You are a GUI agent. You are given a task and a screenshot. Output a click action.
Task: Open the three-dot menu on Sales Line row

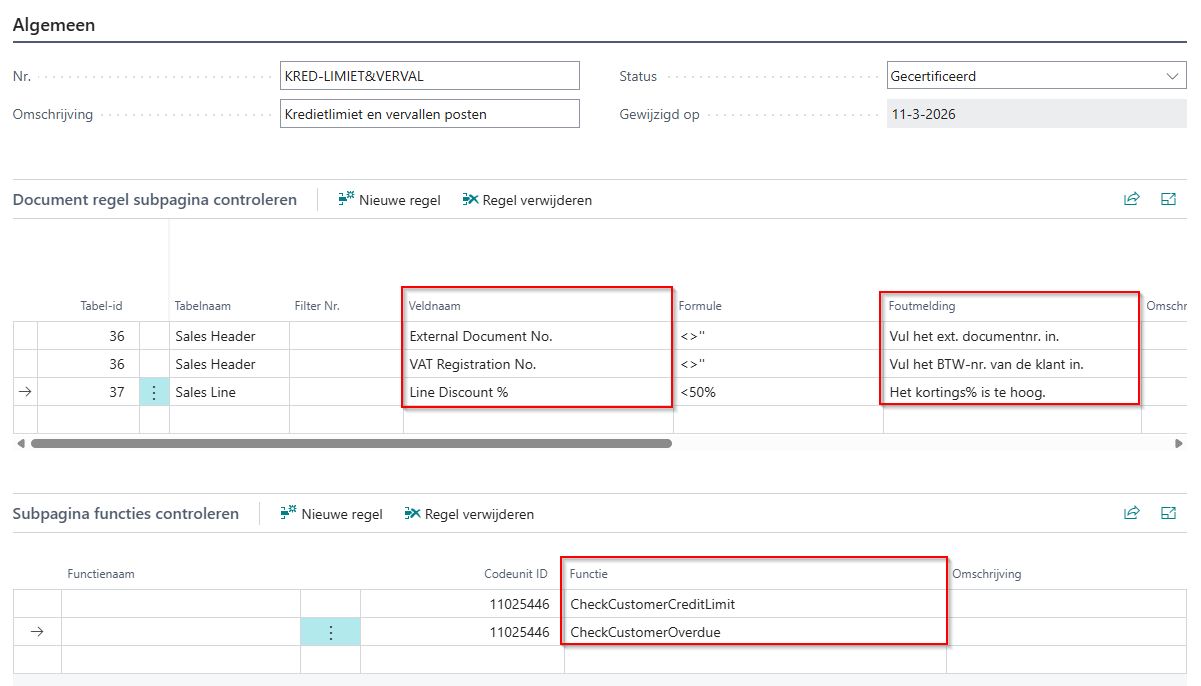tap(154, 392)
